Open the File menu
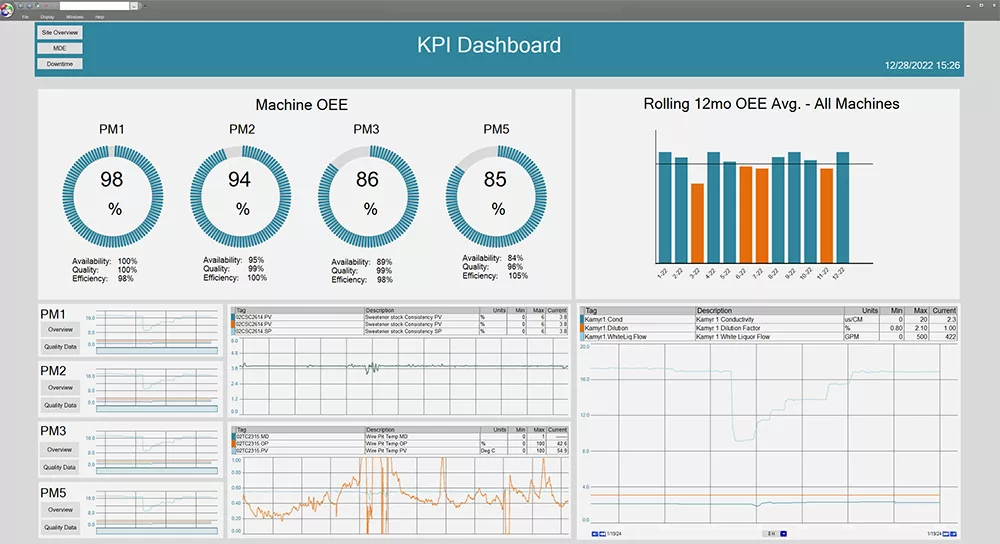The image size is (1000, 544). [25, 17]
